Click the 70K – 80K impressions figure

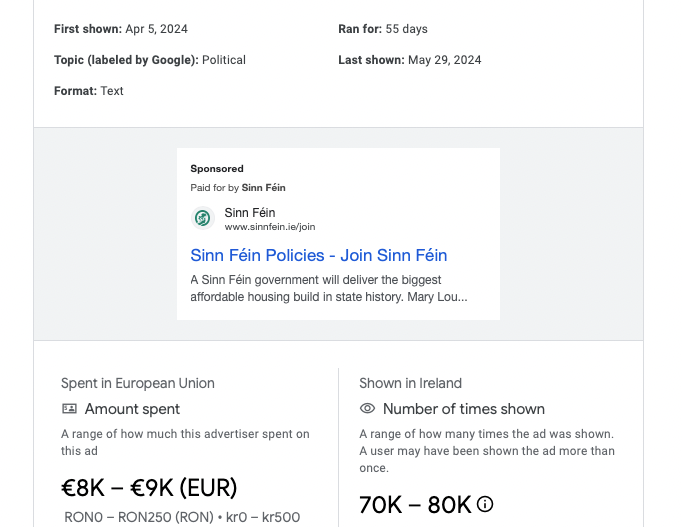pos(415,505)
